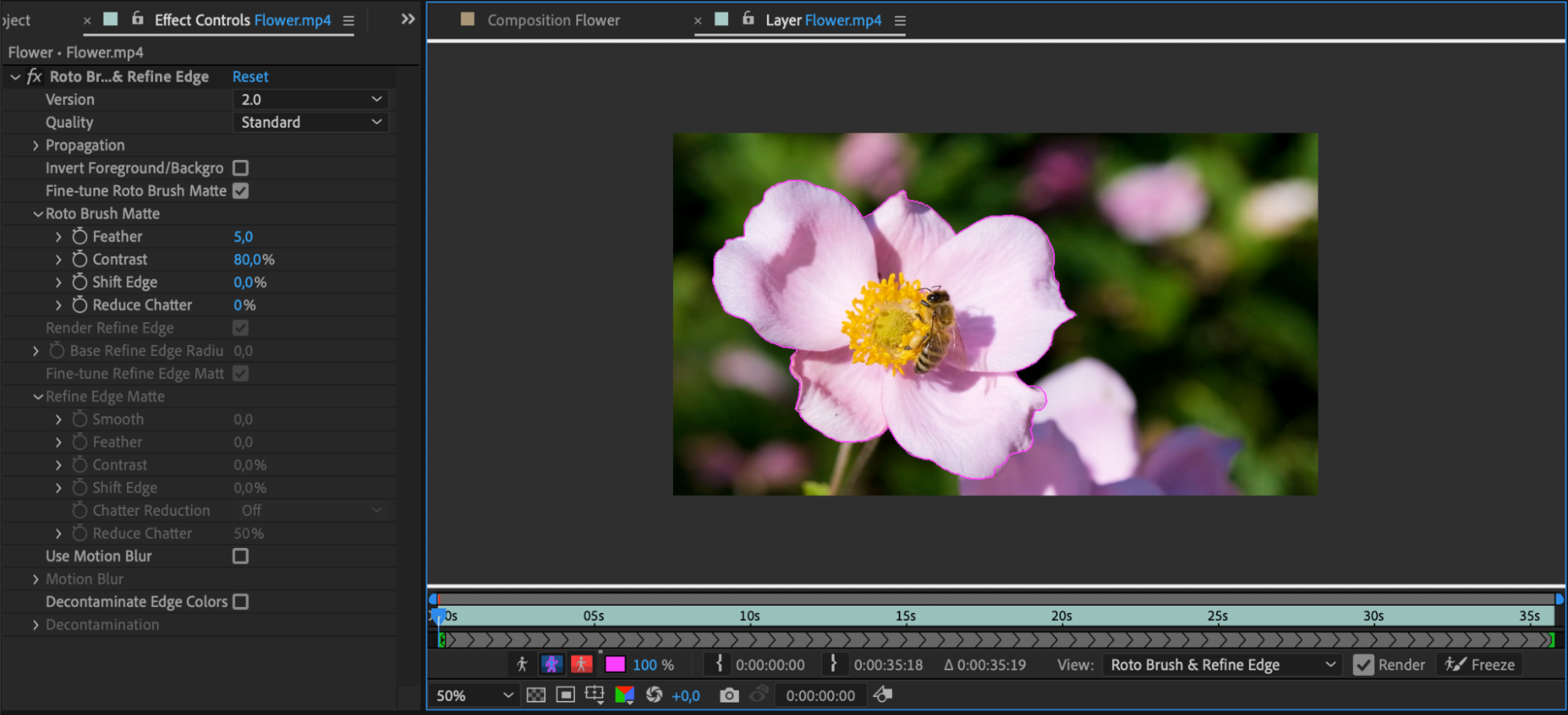Image resolution: width=1568 pixels, height=715 pixels.
Task: Open the show channel color icon
Action: [x=625, y=695]
